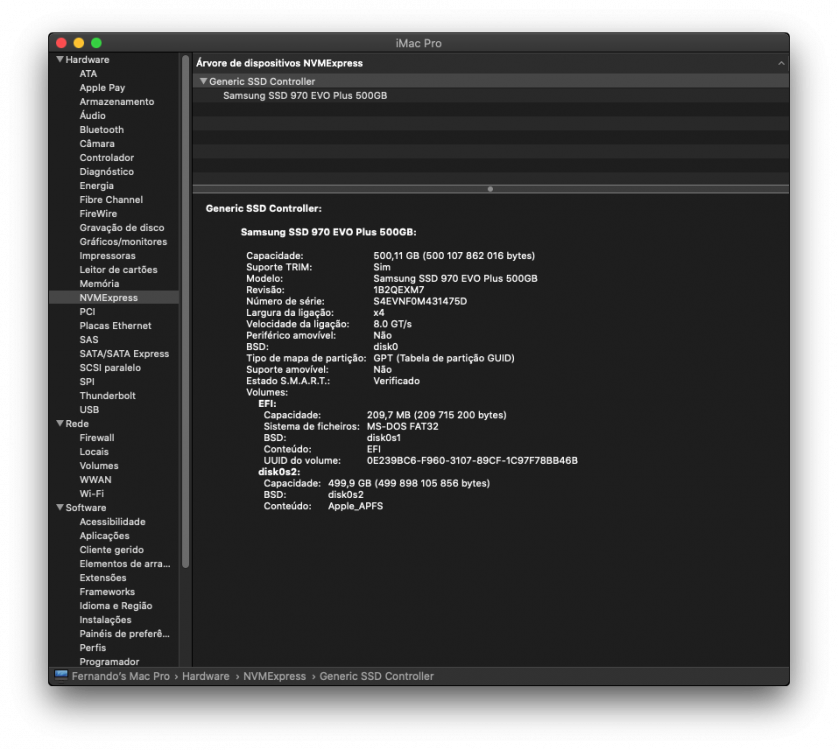838x750 pixels.
Task: Open the Impressoras category
Action: [x=107, y=256]
